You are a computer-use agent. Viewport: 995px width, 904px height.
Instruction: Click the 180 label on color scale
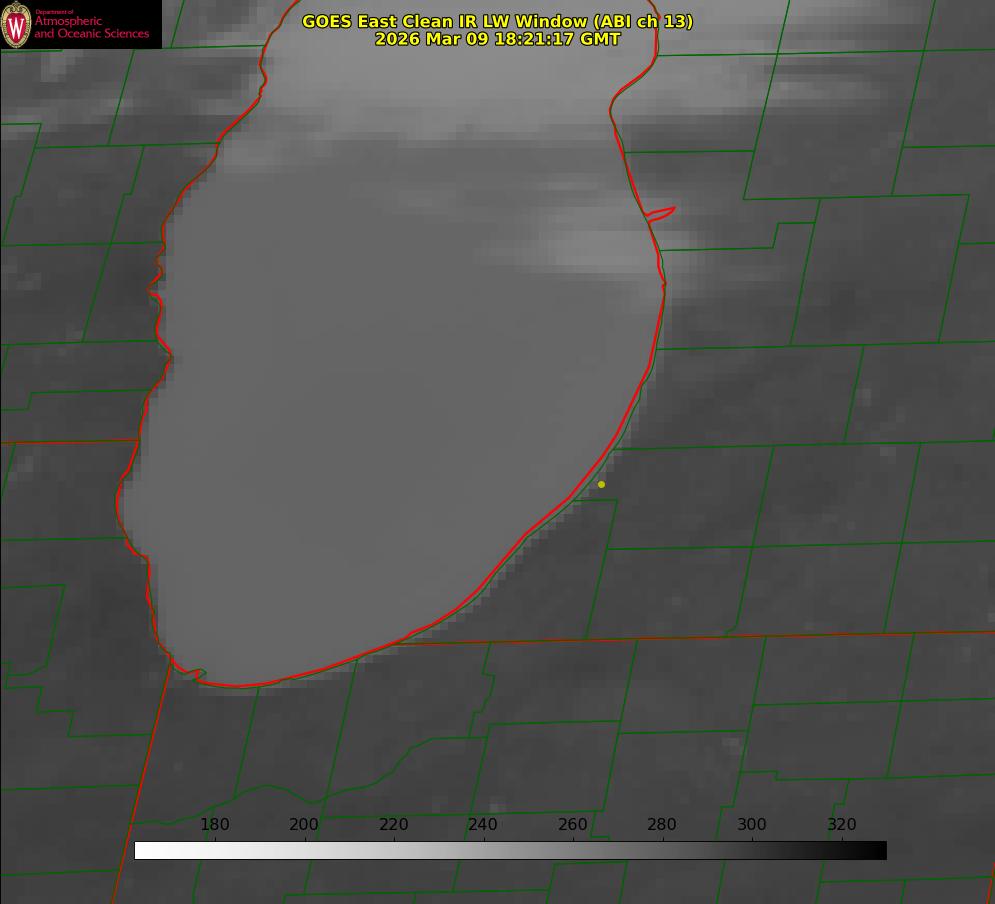coord(215,824)
